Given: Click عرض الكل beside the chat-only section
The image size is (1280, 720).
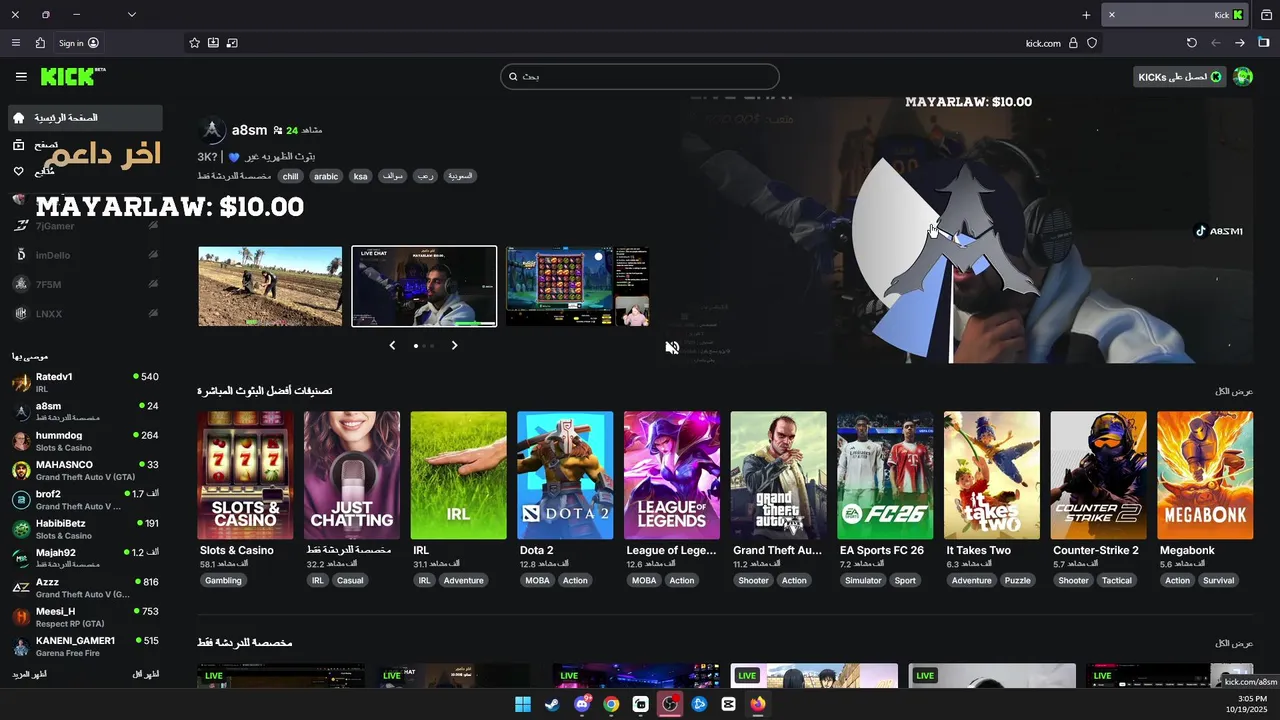Looking at the screenshot, I should [1234, 643].
